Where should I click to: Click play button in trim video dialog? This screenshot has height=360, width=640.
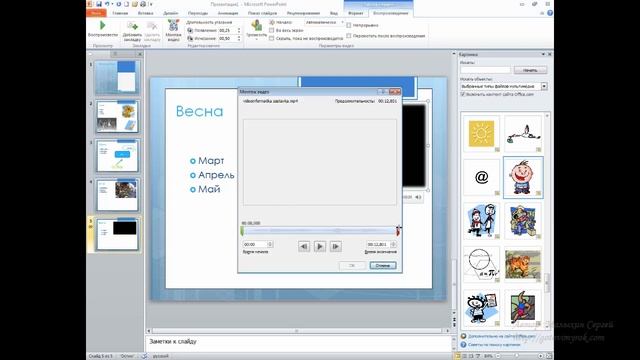[x=320, y=247]
